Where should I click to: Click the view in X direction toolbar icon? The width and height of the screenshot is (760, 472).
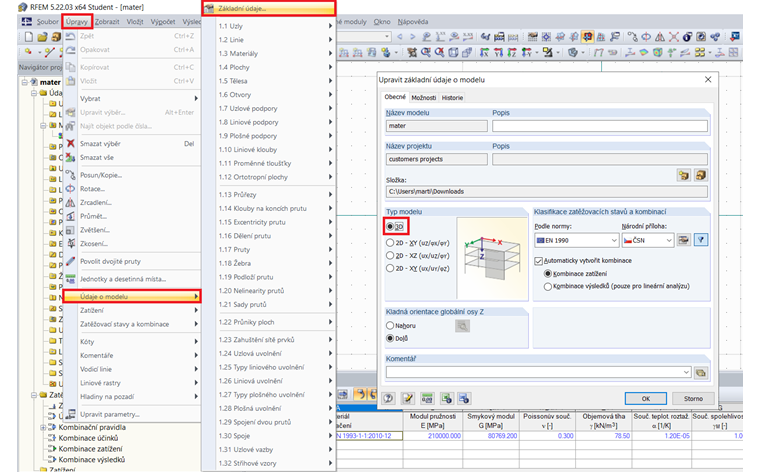pyautogui.click(x=484, y=52)
